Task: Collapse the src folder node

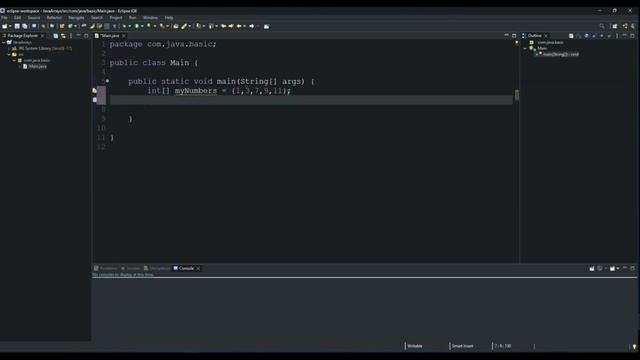Action: (x=9, y=54)
